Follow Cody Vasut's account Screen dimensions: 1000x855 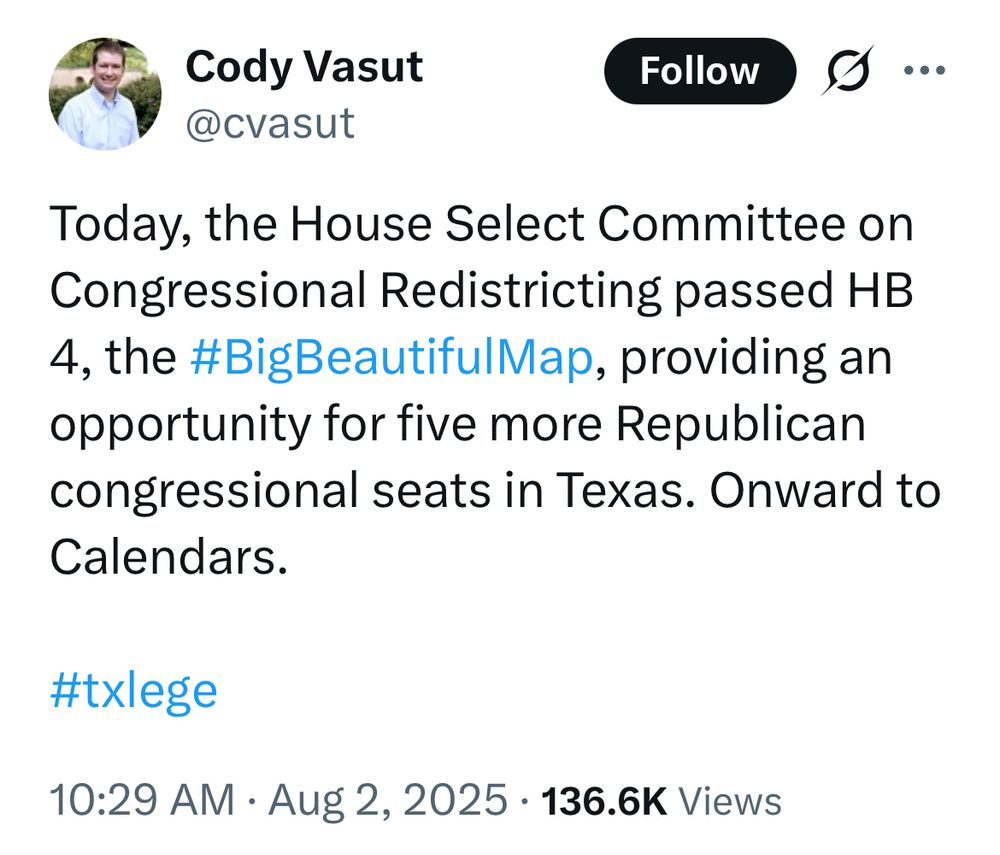[699, 71]
